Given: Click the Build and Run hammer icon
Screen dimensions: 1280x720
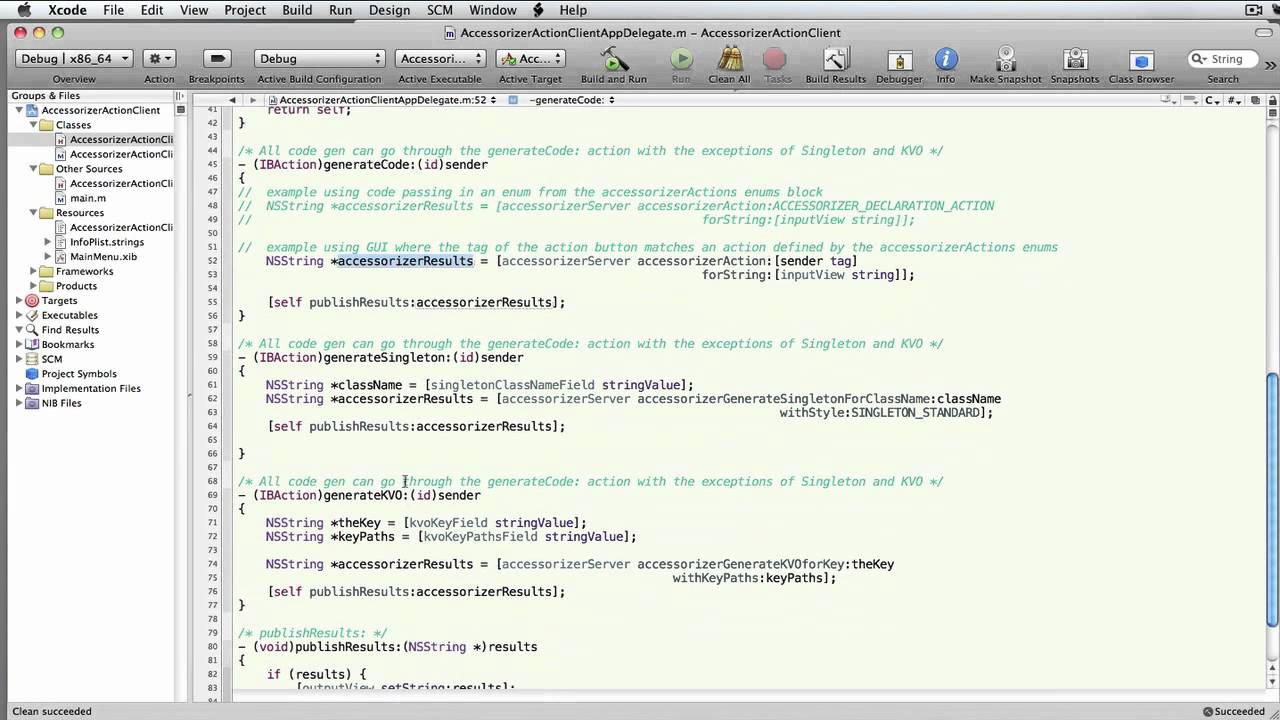Looking at the screenshot, I should tap(613, 60).
